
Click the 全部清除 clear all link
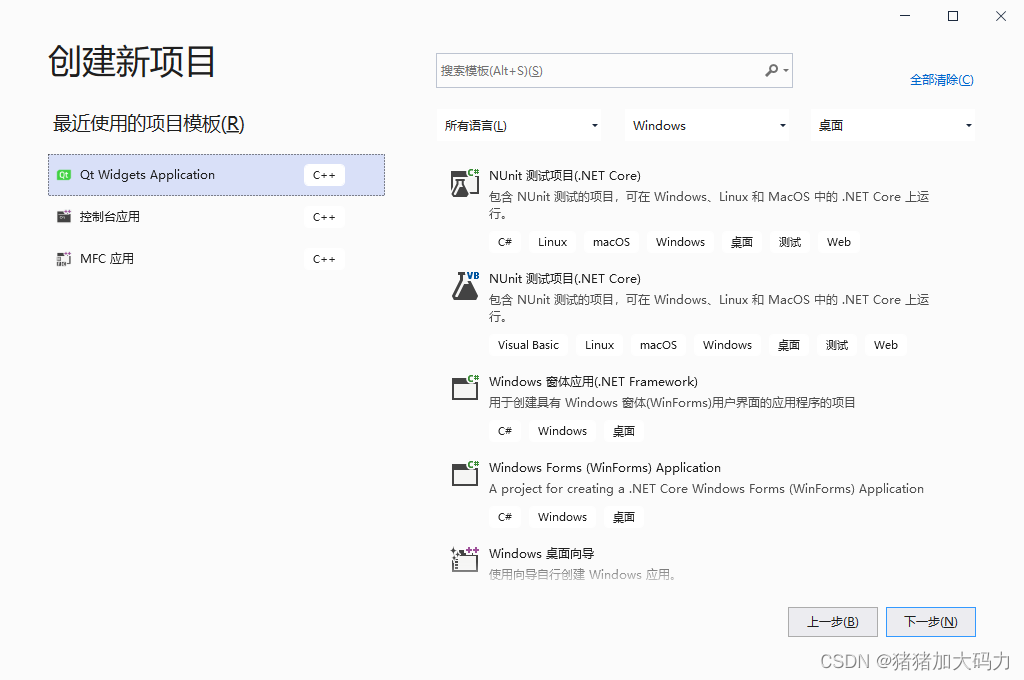(x=942, y=80)
